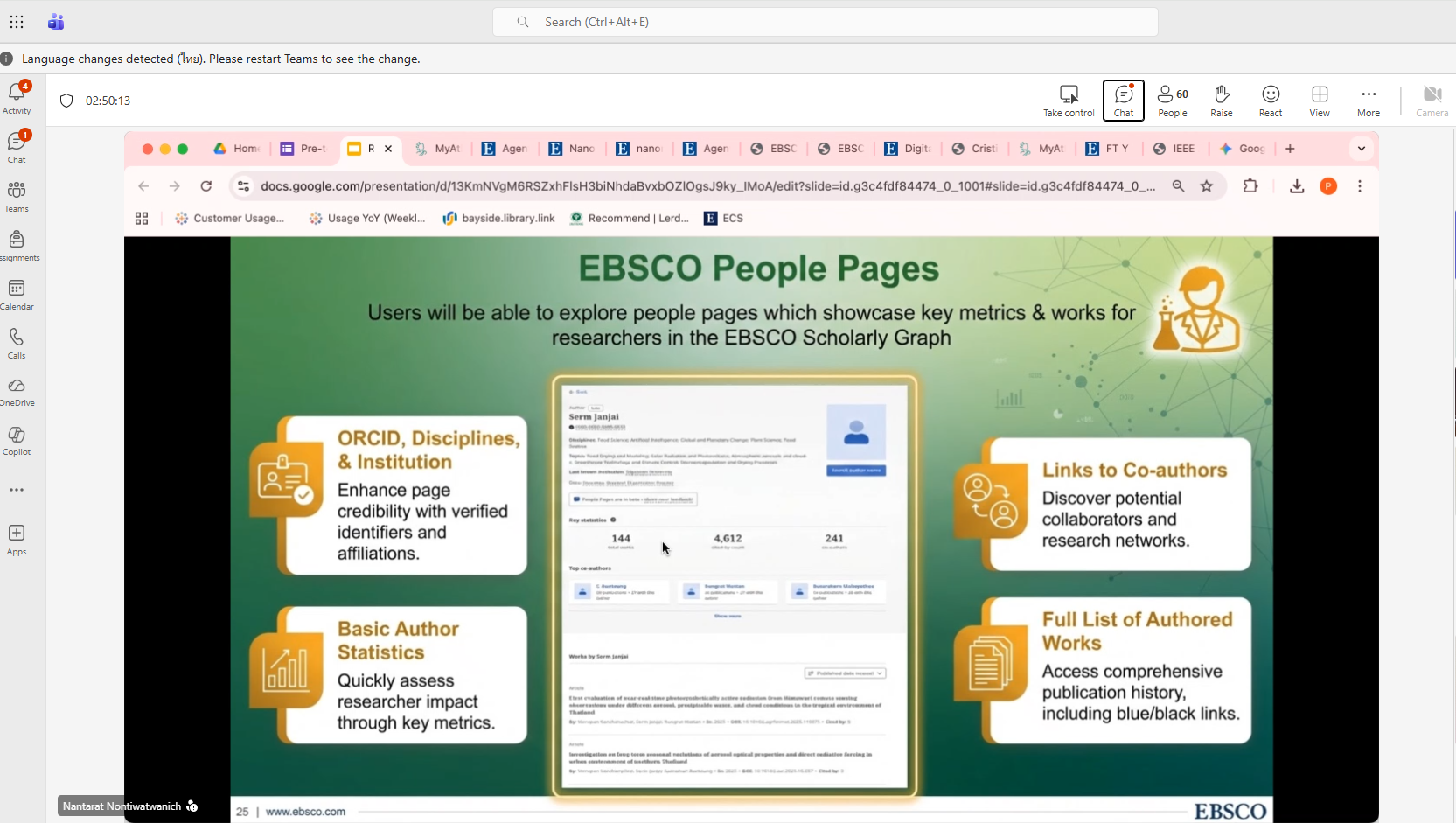1456x823 pixels.
Task: Open the View layout options
Action: point(1320,100)
